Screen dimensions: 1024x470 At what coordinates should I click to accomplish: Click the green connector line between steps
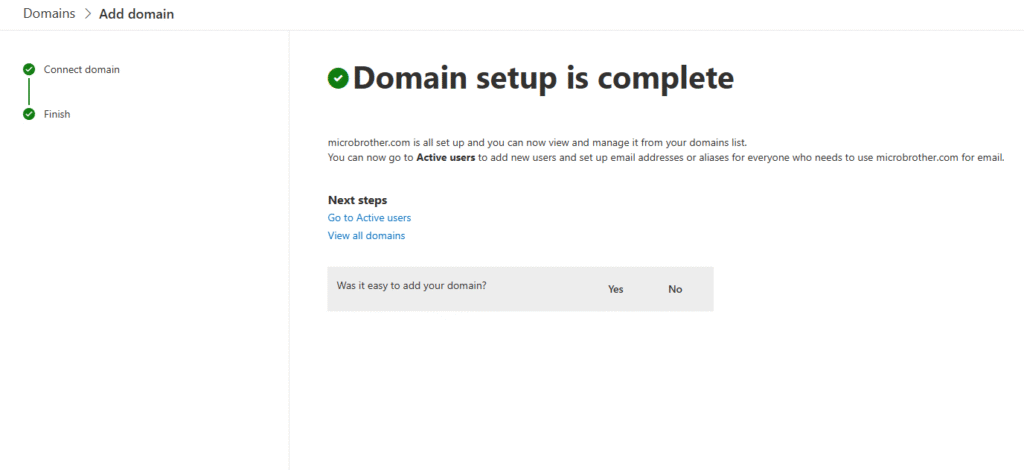[x=29, y=92]
